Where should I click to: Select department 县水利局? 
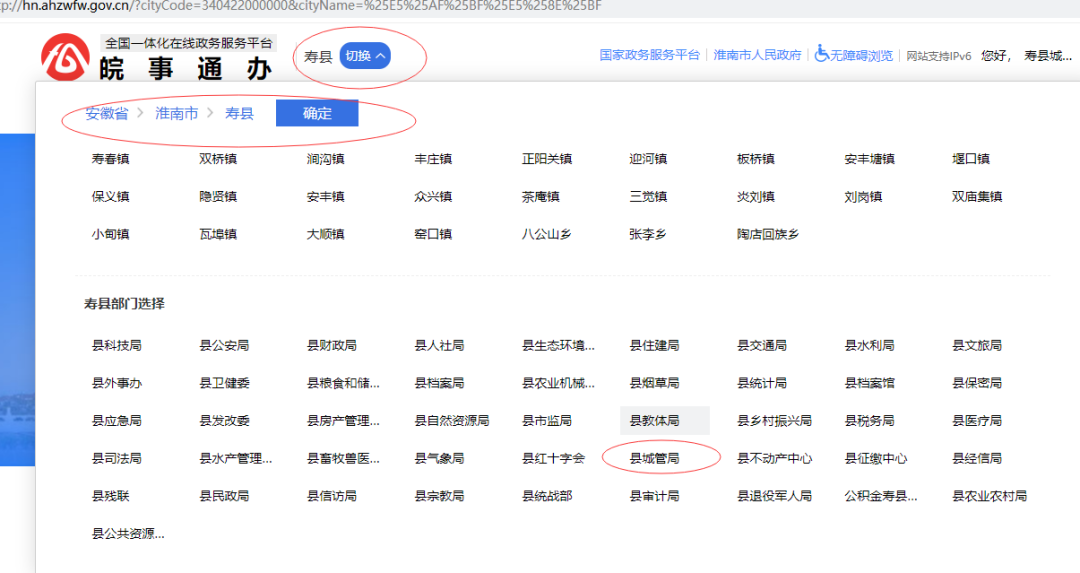click(x=869, y=346)
